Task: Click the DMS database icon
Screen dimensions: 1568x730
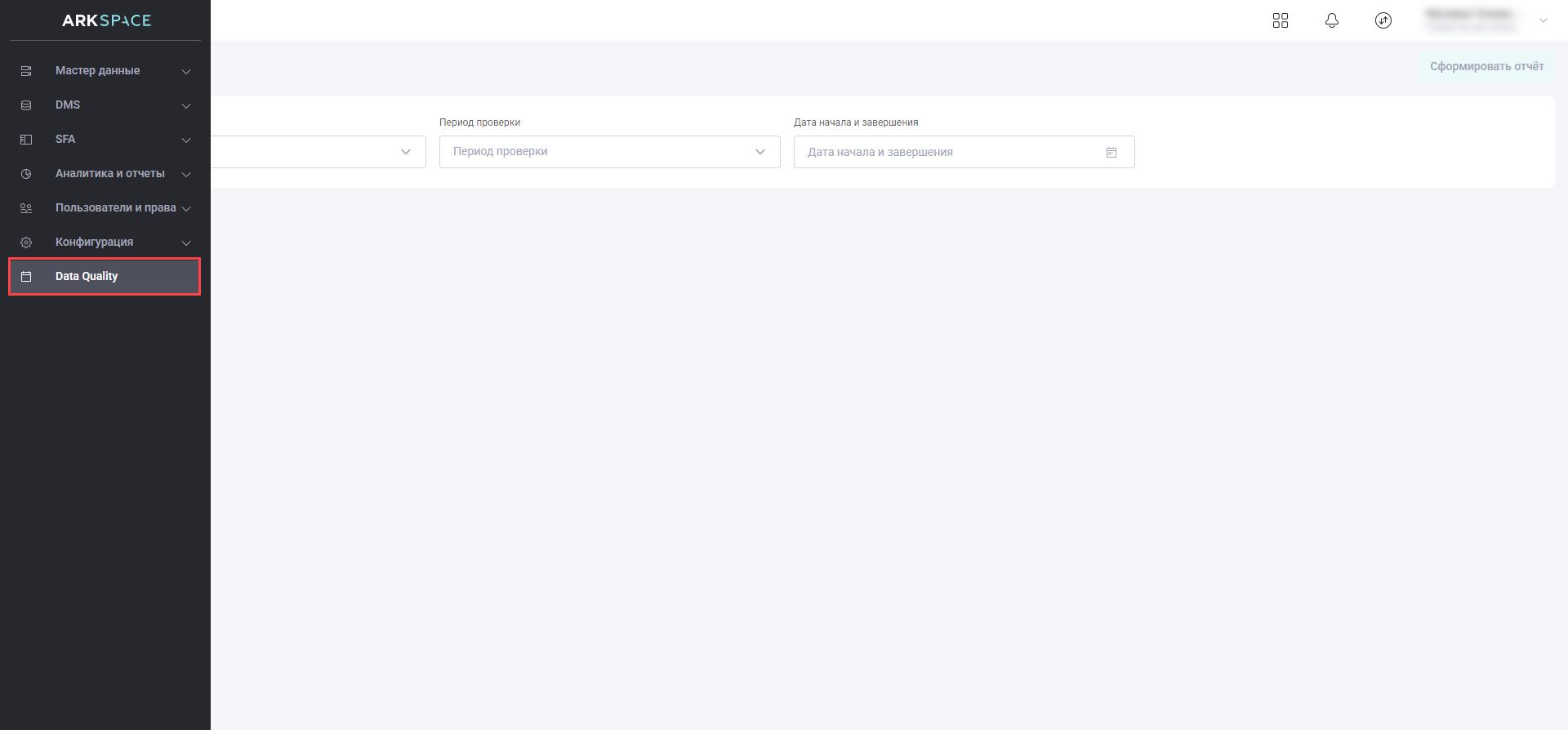Action: (x=26, y=105)
